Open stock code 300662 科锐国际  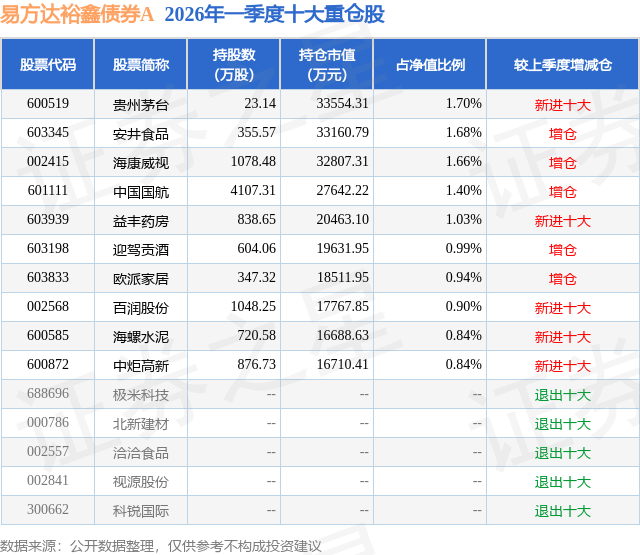coord(48,509)
